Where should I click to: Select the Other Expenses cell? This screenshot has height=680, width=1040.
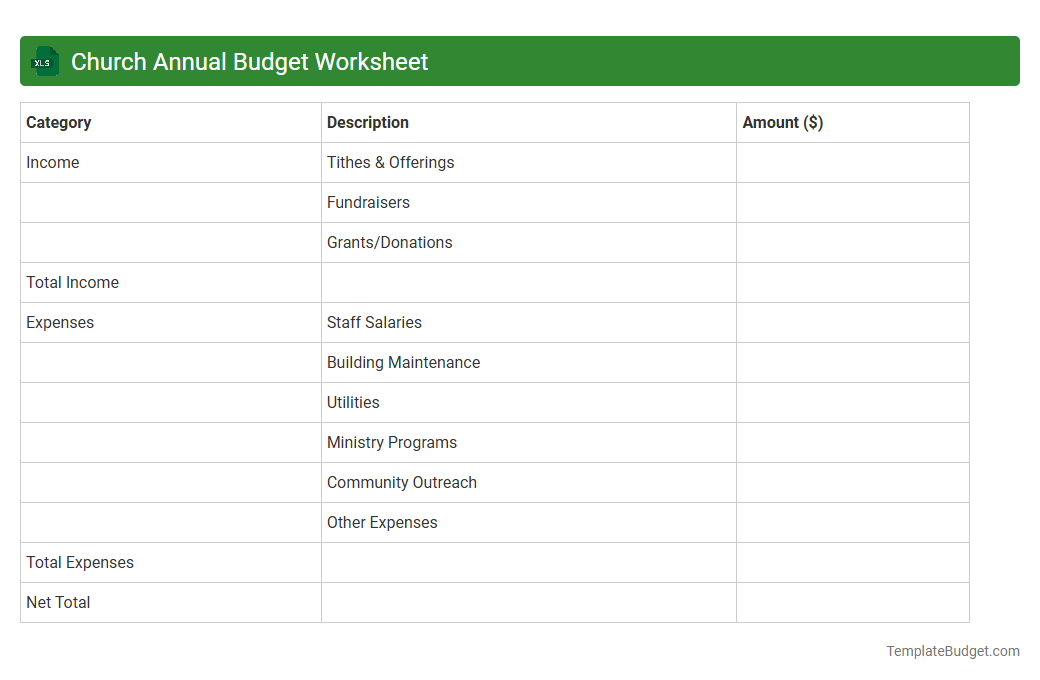coord(381,522)
